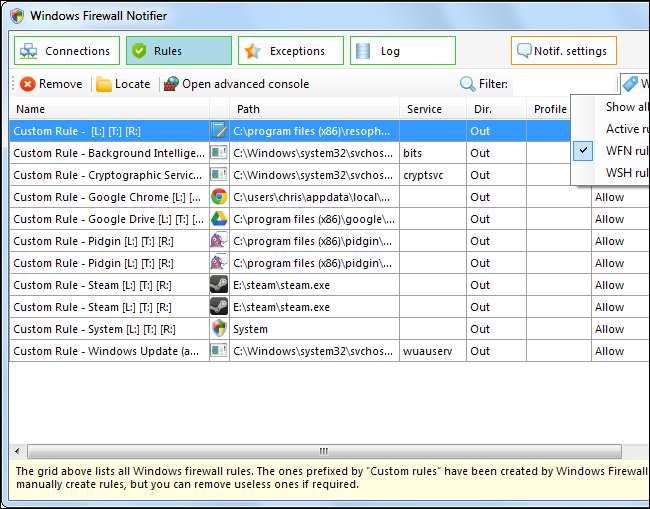Click the first Steam icon in the rules list

pyautogui.click(x=218, y=284)
